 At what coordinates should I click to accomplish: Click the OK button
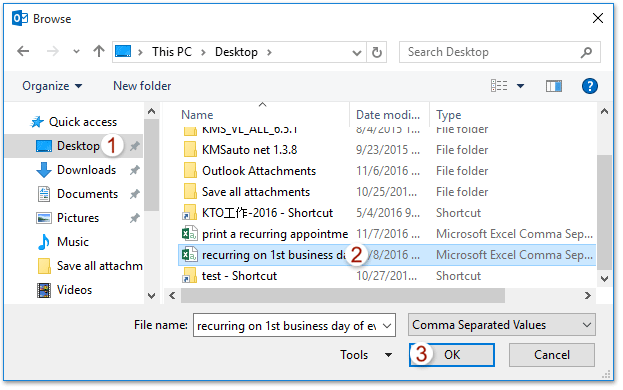coord(452,355)
